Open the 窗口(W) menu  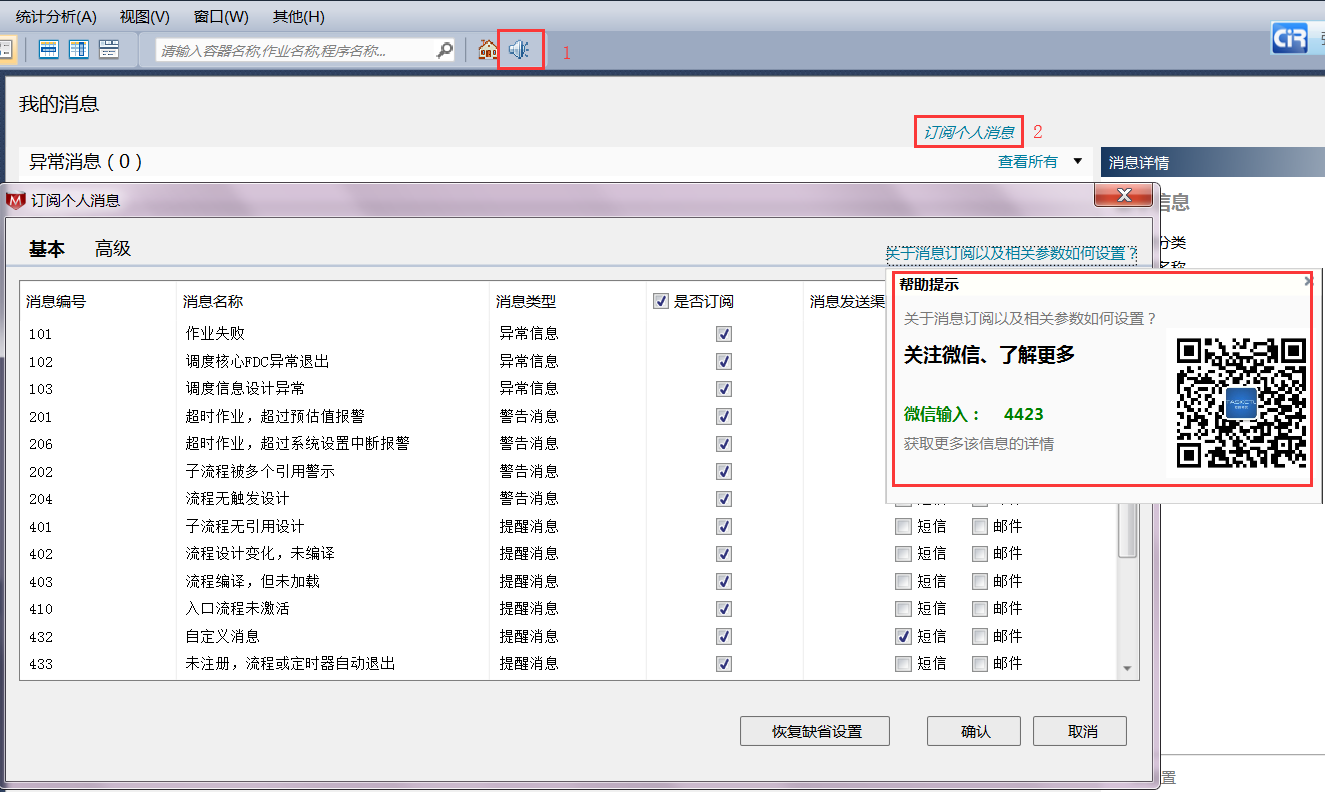tap(221, 17)
